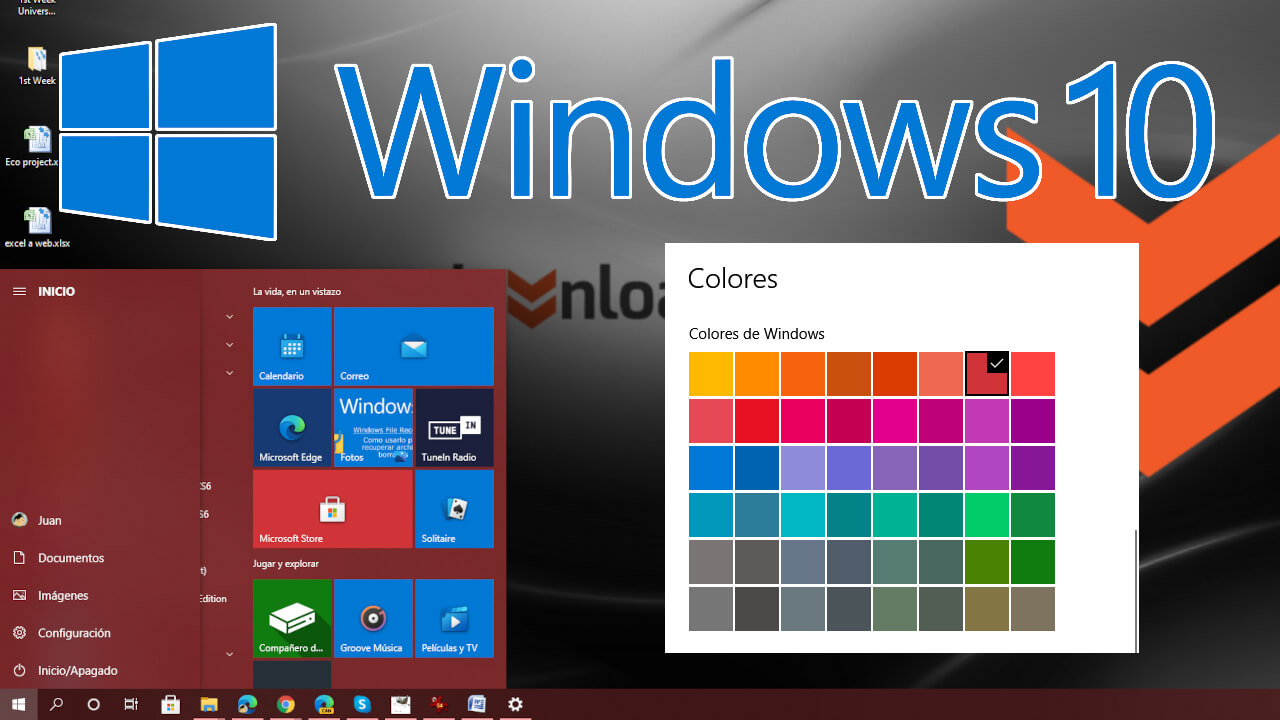Launch the TuneIn Radio tile
The image size is (1280, 720).
tap(454, 427)
